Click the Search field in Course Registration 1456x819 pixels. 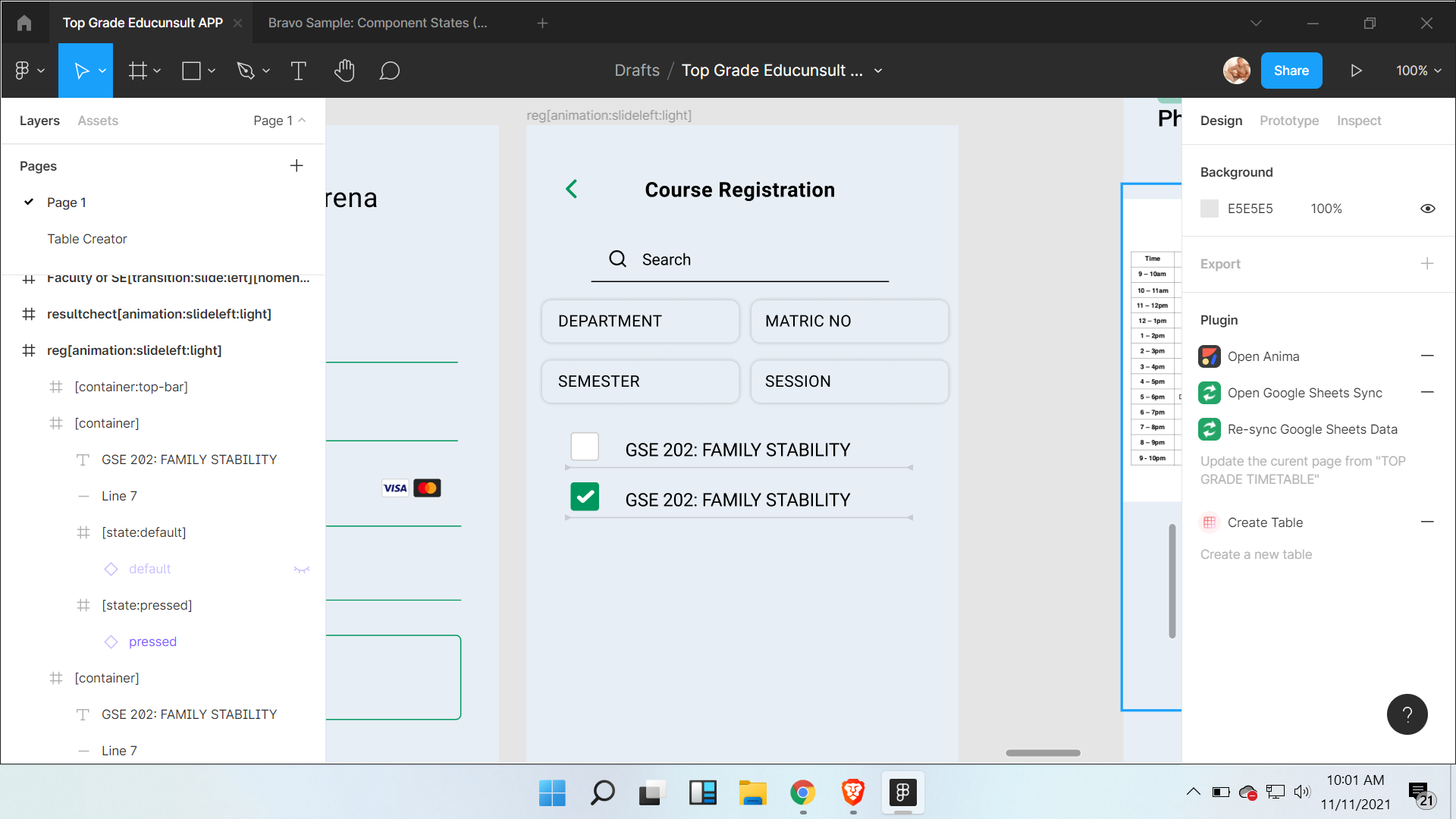point(739,259)
